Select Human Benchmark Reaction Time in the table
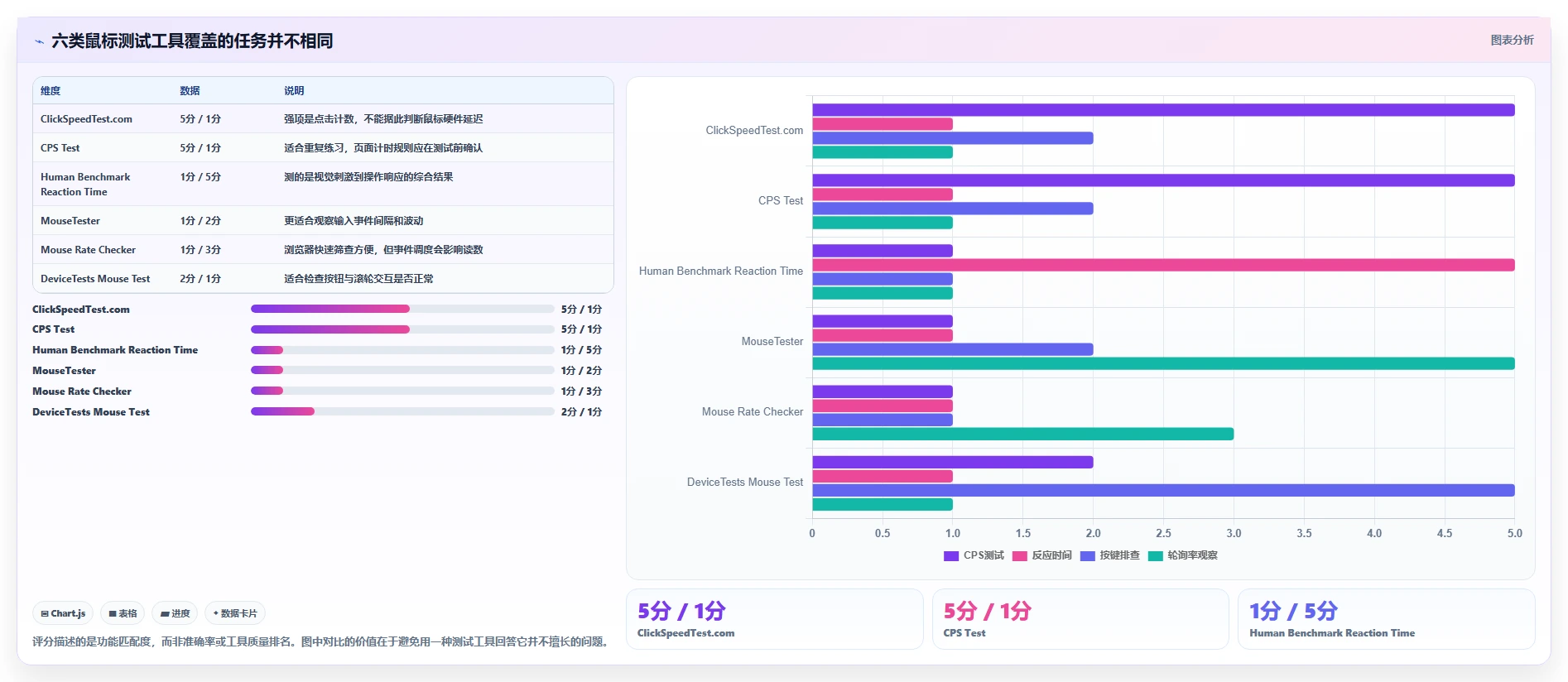This screenshot has height=682, width=1568. (x=85, y=185)
